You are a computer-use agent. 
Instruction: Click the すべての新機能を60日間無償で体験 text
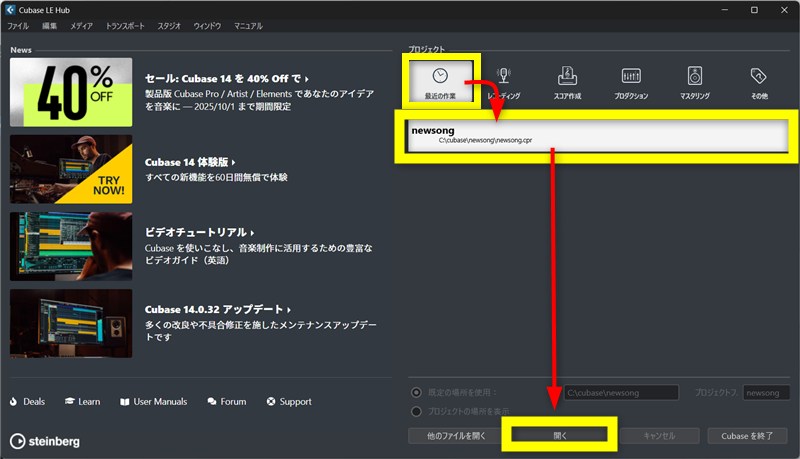tap(216, 177)
